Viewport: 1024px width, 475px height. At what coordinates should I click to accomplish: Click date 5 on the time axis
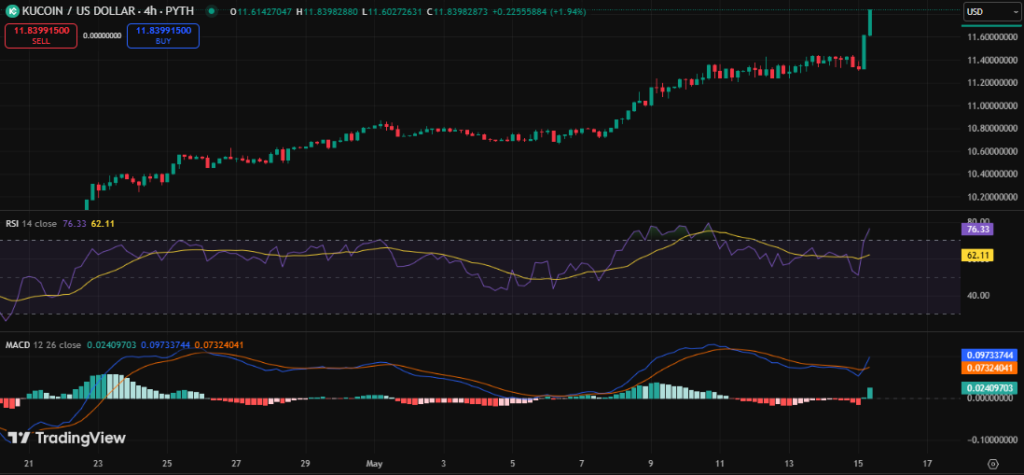coord(513,463)
